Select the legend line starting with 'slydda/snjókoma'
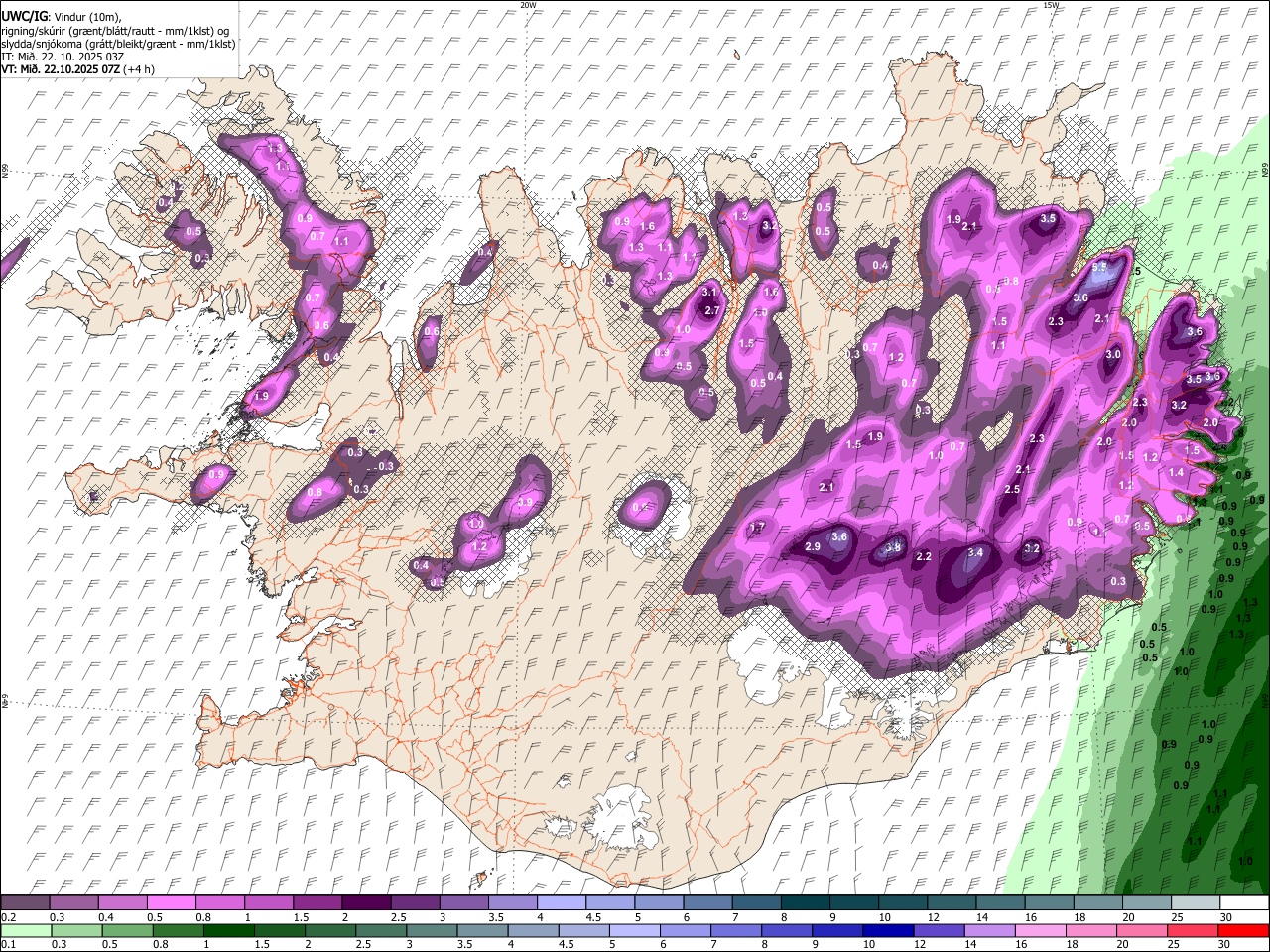This screenshot has height=952, width=1270. click(118, 44)
